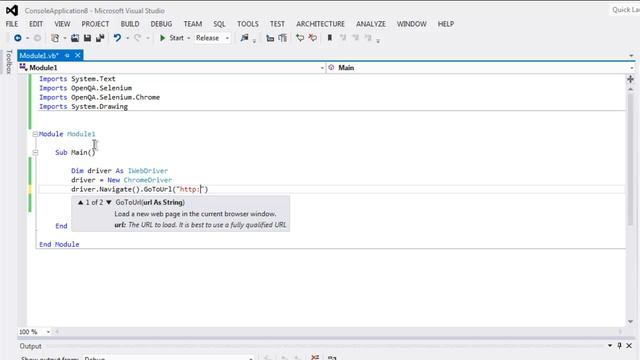640x360 pixels.
Task: Click the Save All toolbar icon
Action: (x=100, y=38)
